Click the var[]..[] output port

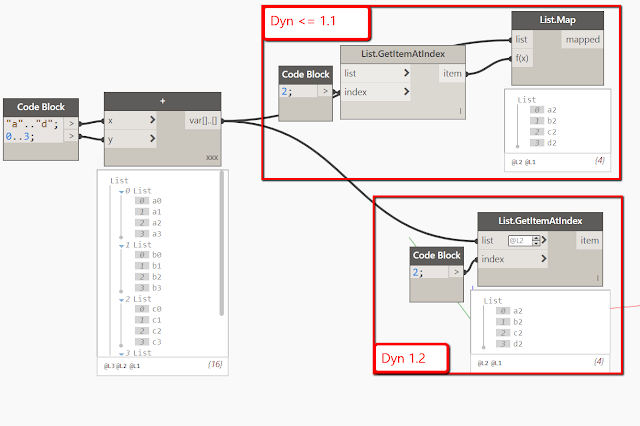click(x=203, y=120)
